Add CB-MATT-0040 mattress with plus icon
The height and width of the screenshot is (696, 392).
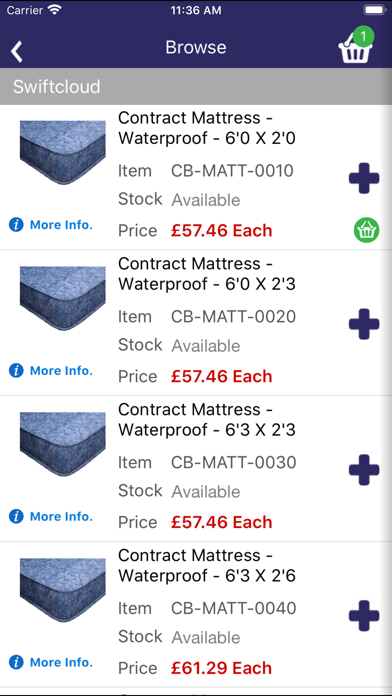[364, 616]
